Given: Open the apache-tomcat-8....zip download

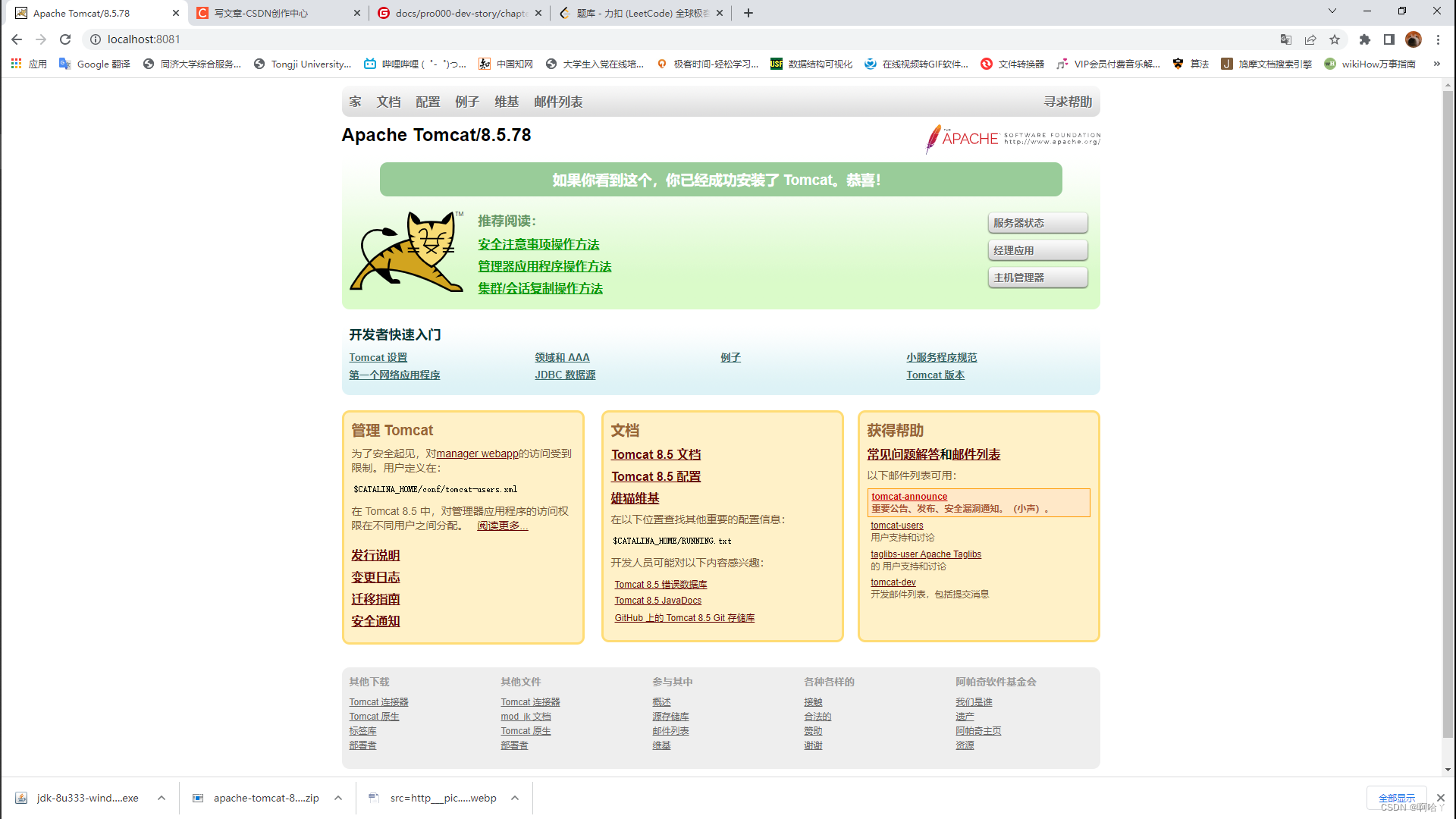Looking at the screenshot, I should (x=256, y=798).
